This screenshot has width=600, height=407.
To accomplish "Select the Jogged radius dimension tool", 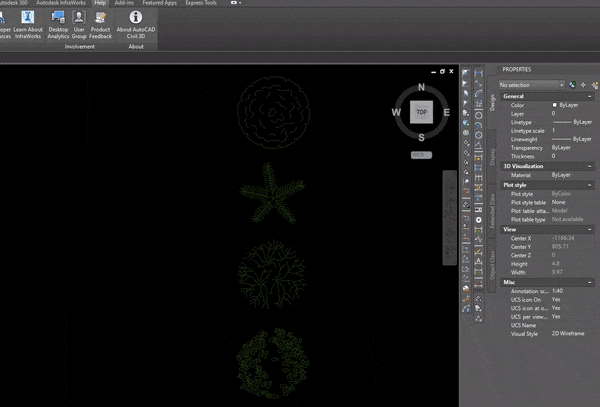I will pyautogui.click(x=478, y=125).
